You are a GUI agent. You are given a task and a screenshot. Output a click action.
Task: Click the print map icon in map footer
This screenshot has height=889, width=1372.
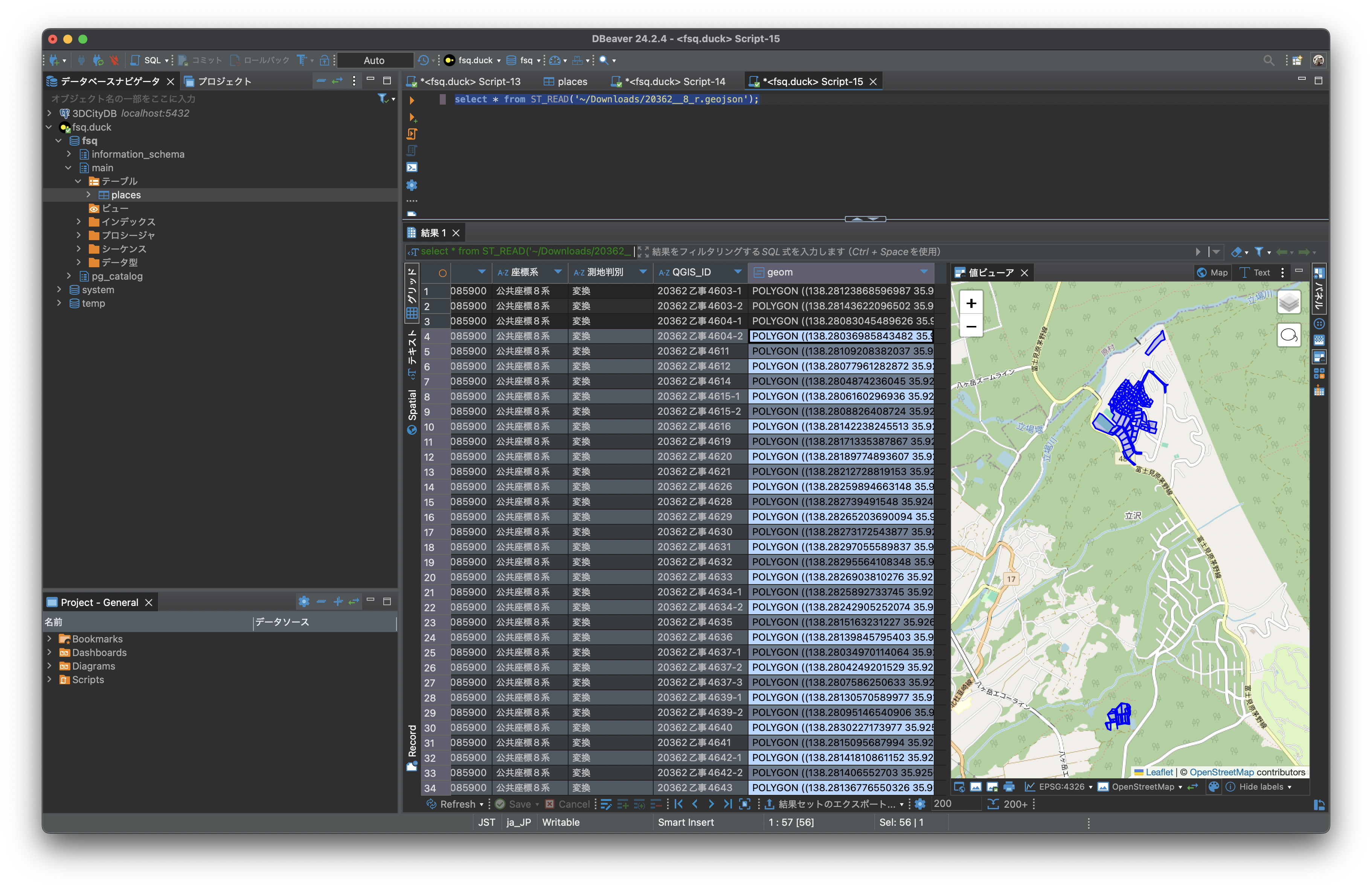(x=1009, y=787)
